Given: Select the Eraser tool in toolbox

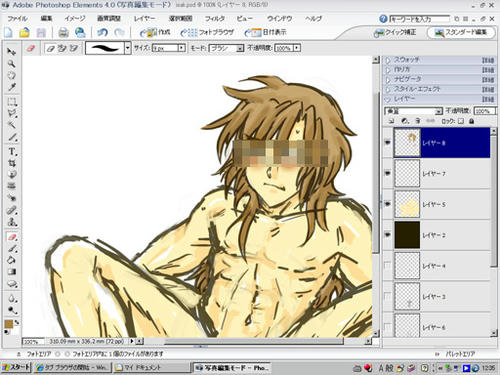Looking at the screenshot, I should tap(12, 237).
